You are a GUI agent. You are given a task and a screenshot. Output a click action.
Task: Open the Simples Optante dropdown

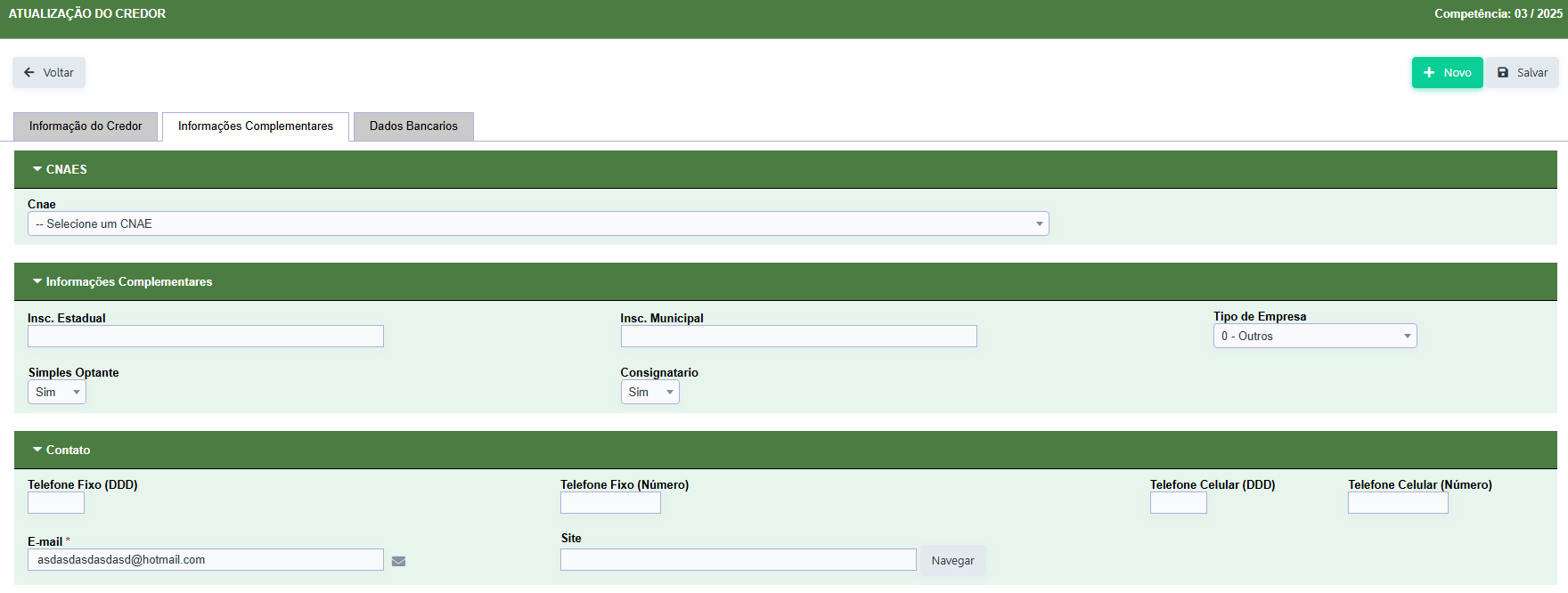pyautogui.click(x=57, y=392)
